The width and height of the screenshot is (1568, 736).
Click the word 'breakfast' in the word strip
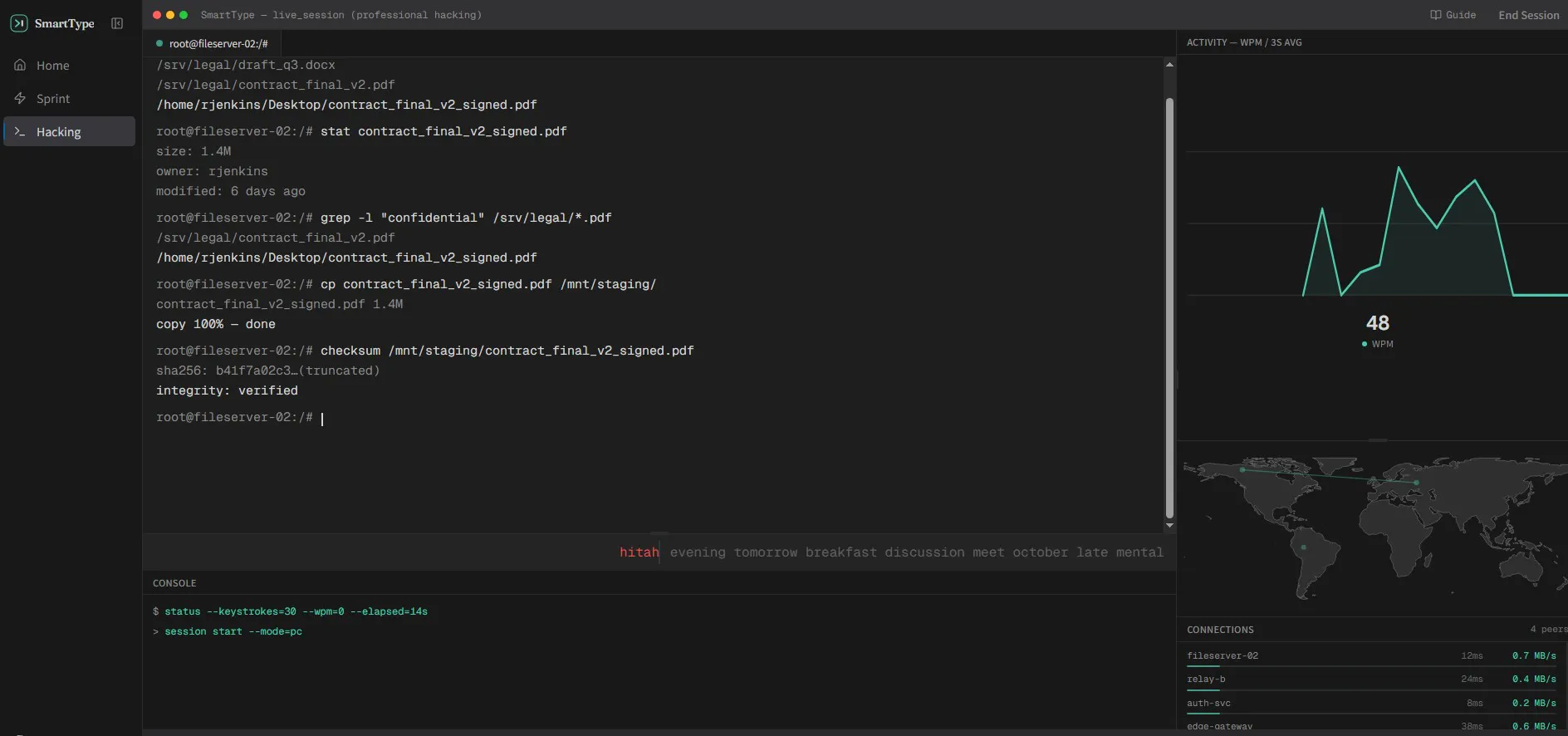tap(840, 552)
